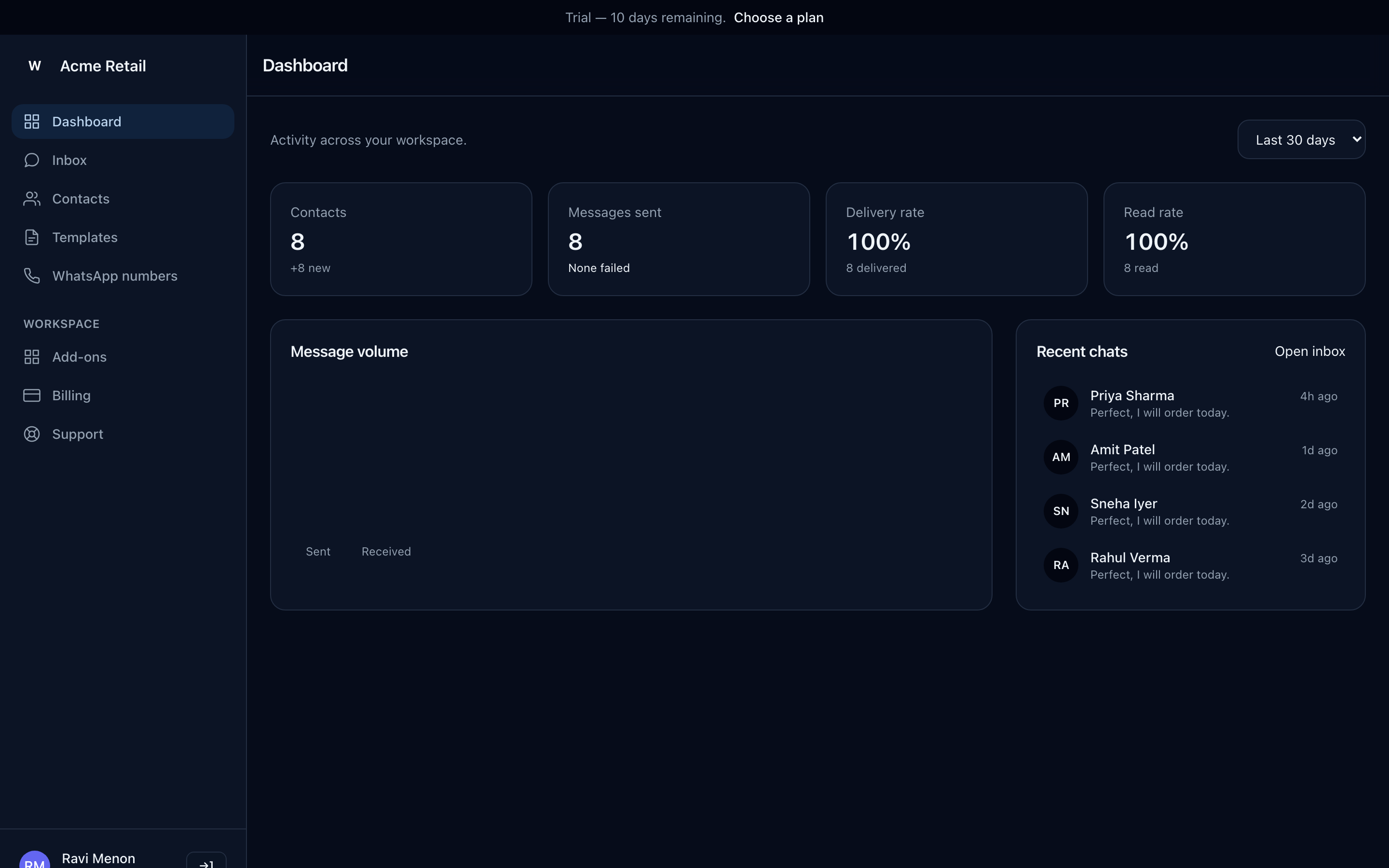Open WhatsApp numbers page
The width and height of the screenshot is (1389, 868).
123,275
